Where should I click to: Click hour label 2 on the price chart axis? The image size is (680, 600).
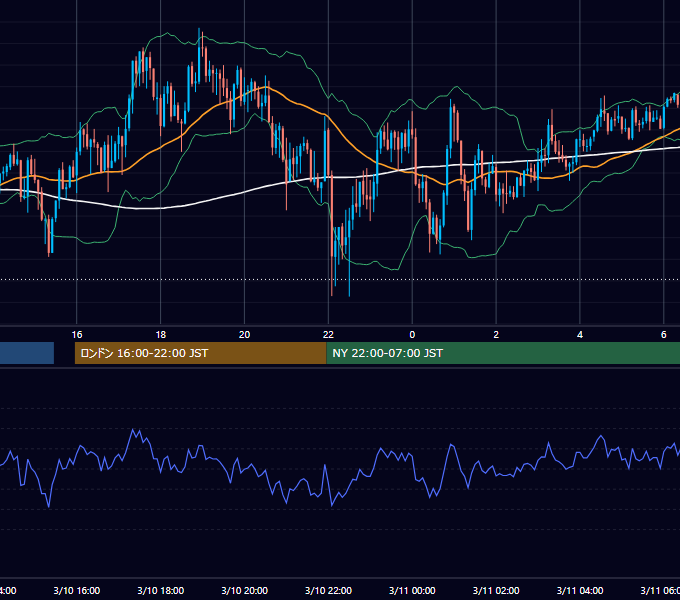pyautogui.click(x=496, y=335)
